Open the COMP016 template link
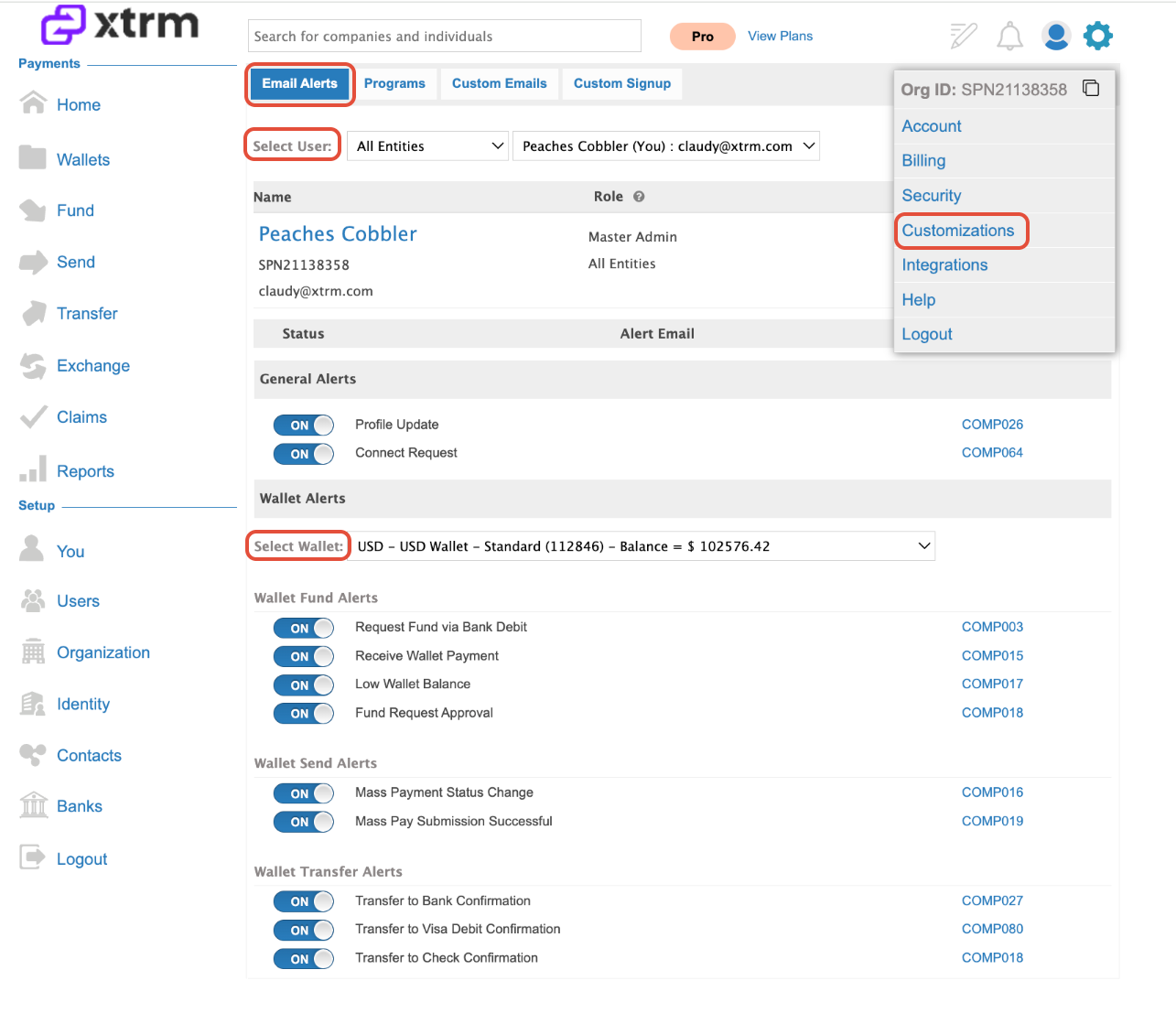Screen dimensions: 1176x1013 pos(992,792)
